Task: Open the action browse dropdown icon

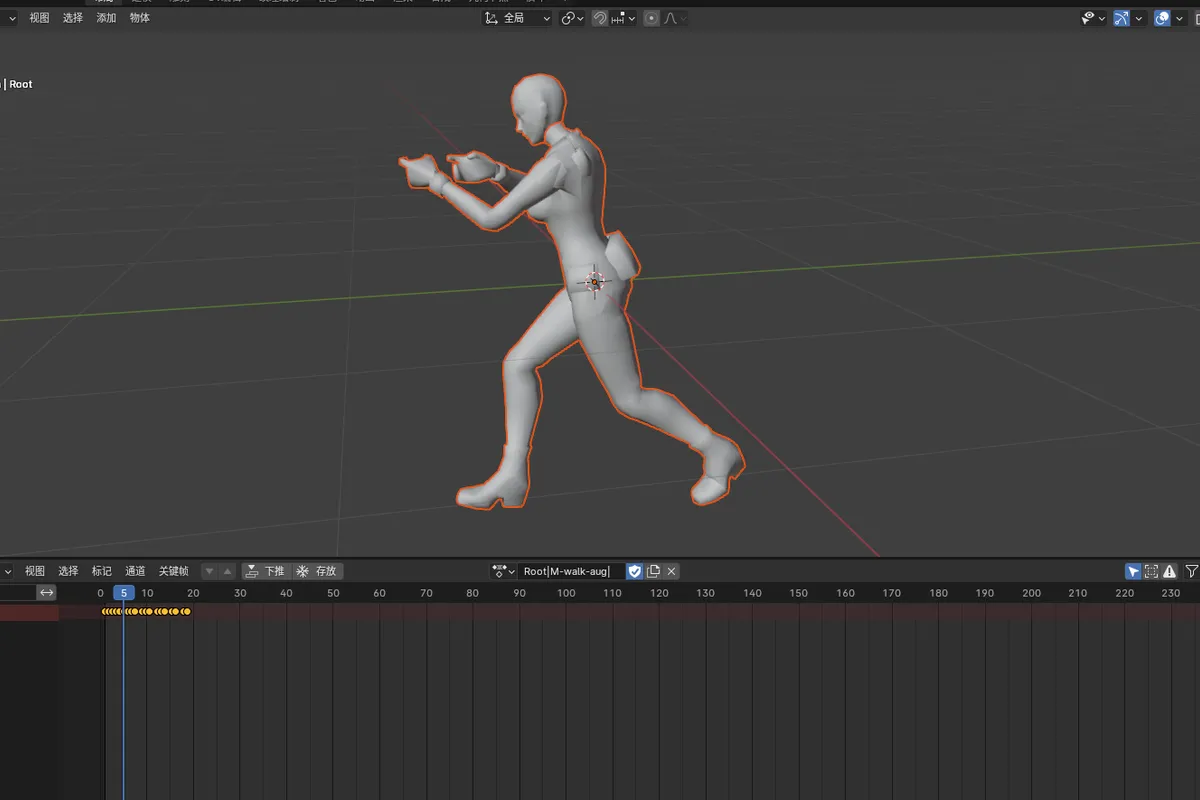Action: pos(504,571)
